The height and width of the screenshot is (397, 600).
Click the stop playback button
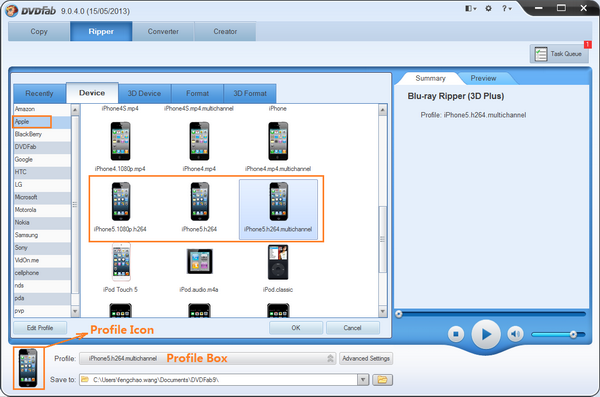click(456, 334)
